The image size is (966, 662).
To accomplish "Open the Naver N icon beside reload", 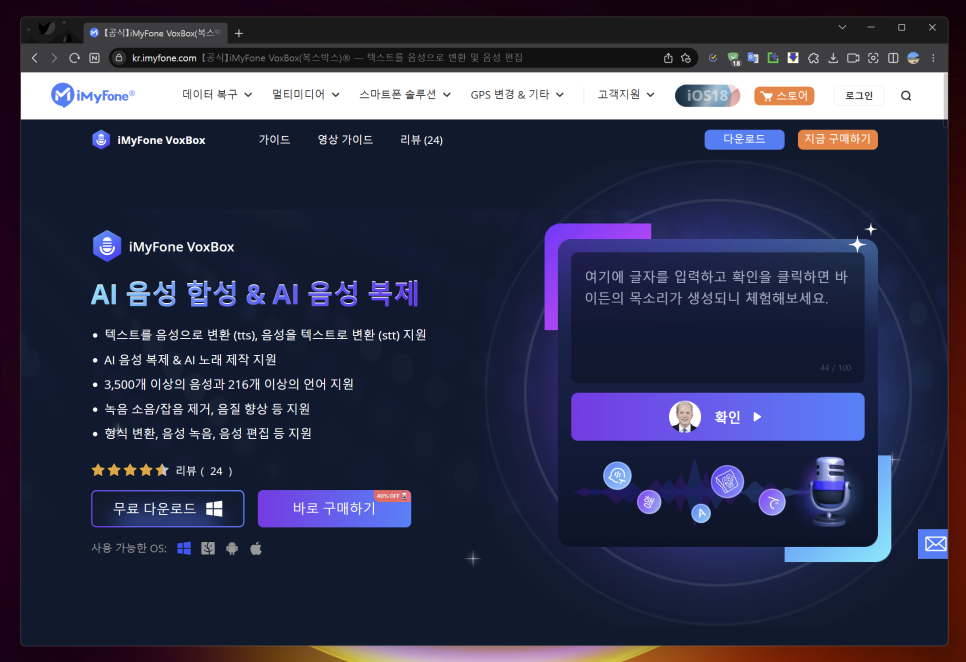I will pos(94,58).
